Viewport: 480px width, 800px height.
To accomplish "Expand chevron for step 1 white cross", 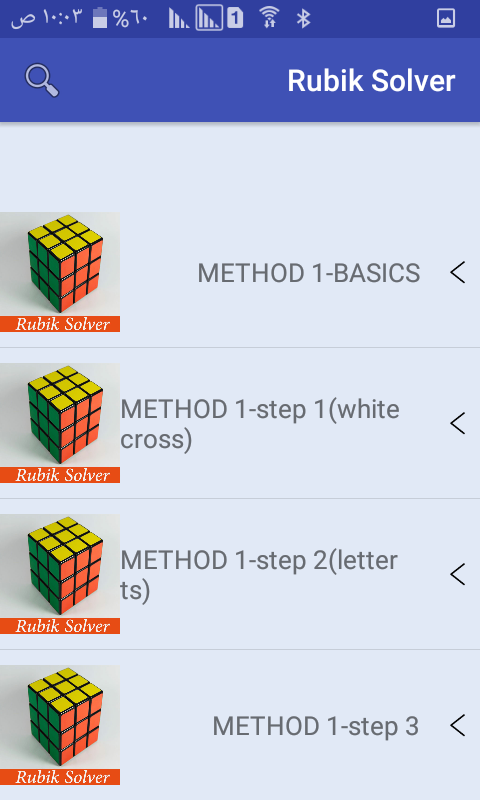I will (458, 423).
